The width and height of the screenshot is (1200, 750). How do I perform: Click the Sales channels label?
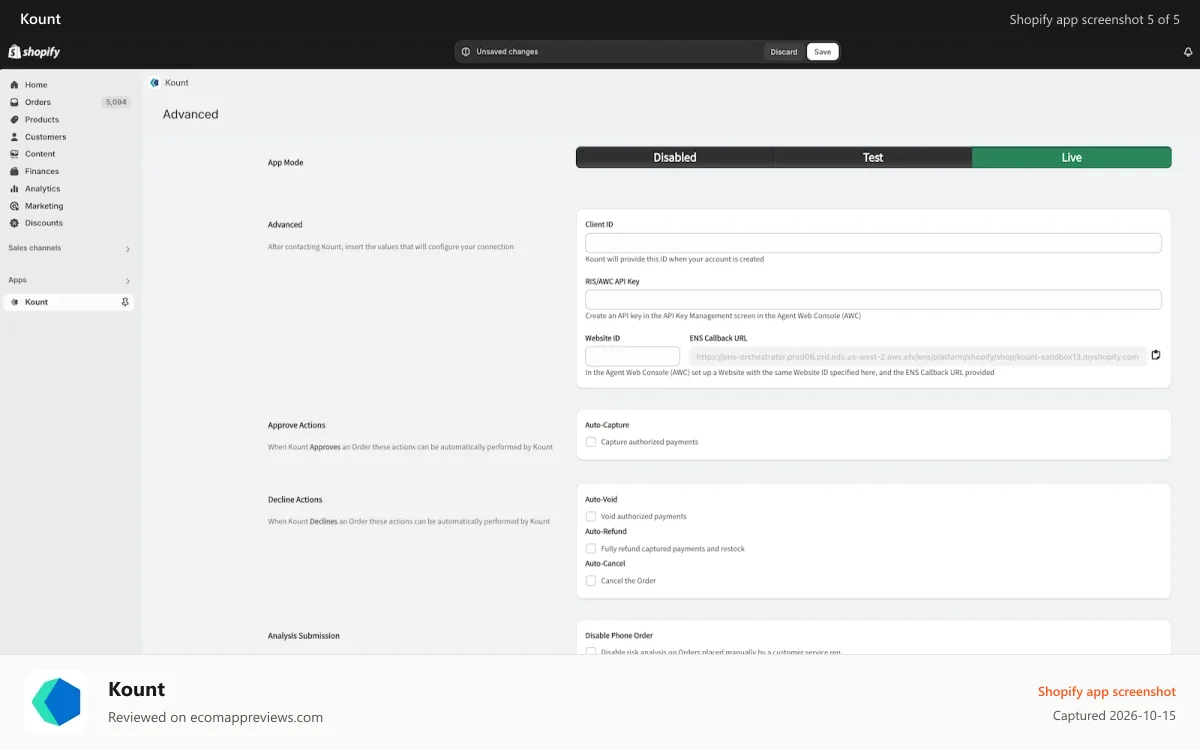[35, 248]
